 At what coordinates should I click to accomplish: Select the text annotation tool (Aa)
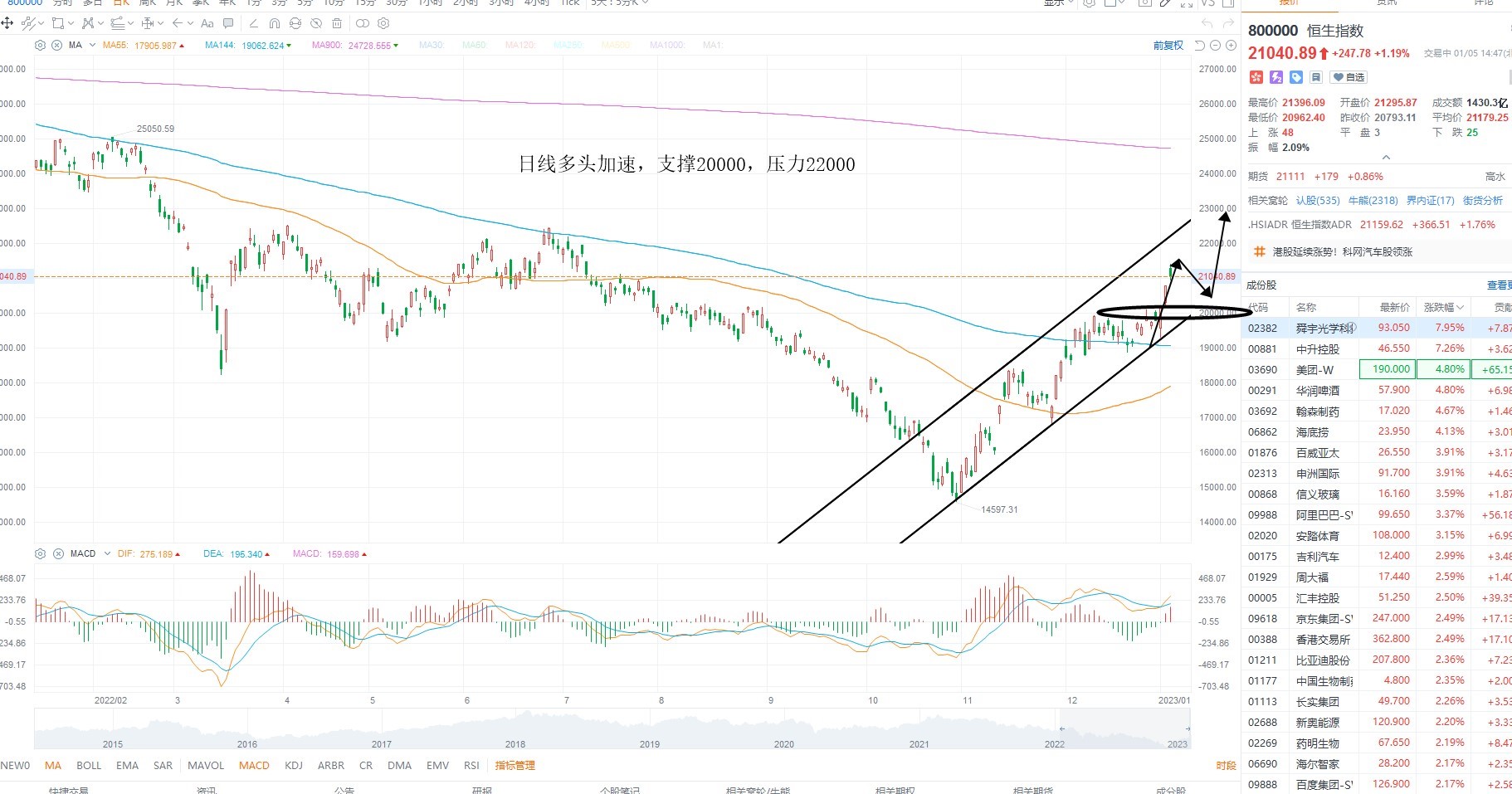(207, 23)
